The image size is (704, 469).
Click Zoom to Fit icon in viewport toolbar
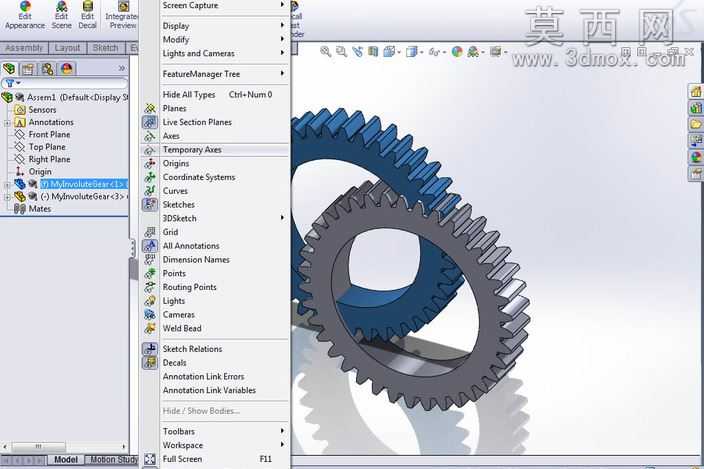325,52
